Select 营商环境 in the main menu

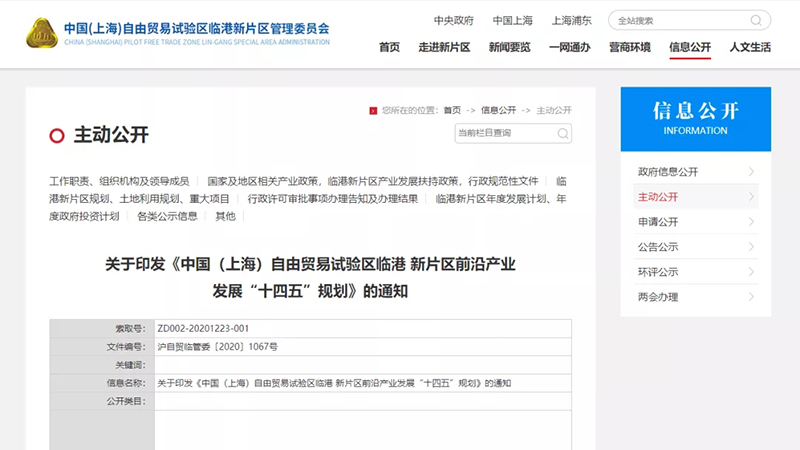point(630,47)
